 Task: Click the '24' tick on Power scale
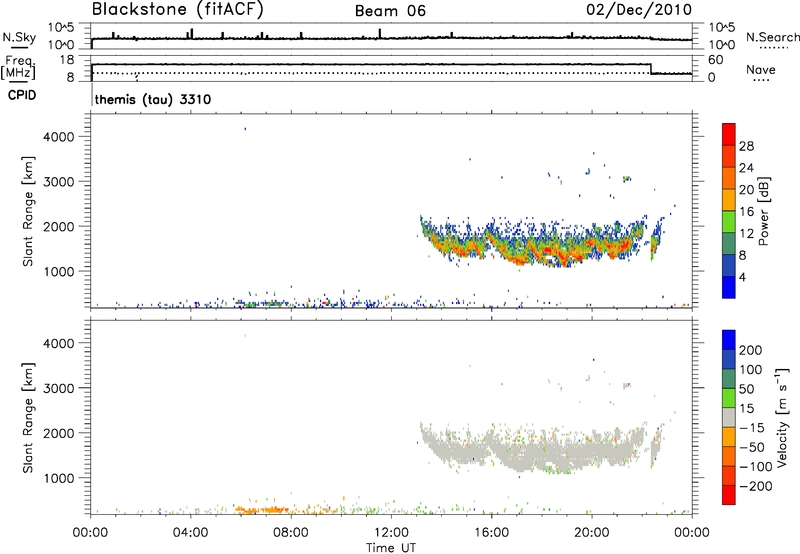pyautogui.click(x=746, y=168)
